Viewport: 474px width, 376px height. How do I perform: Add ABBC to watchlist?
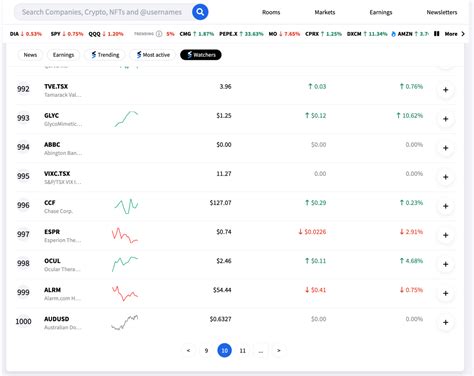click(445, 148)
